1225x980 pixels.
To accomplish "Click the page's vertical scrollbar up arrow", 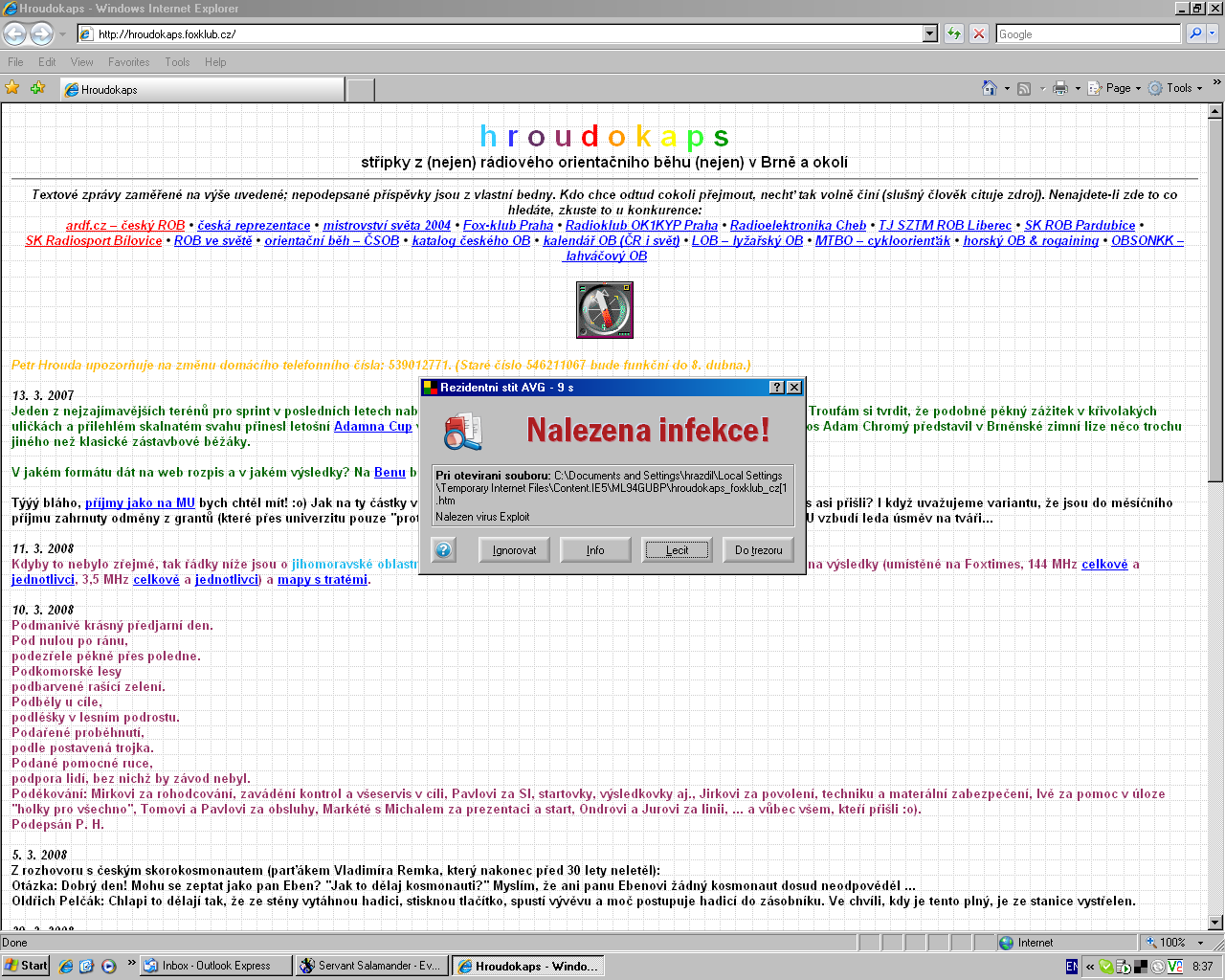I will click(1215, 111).
